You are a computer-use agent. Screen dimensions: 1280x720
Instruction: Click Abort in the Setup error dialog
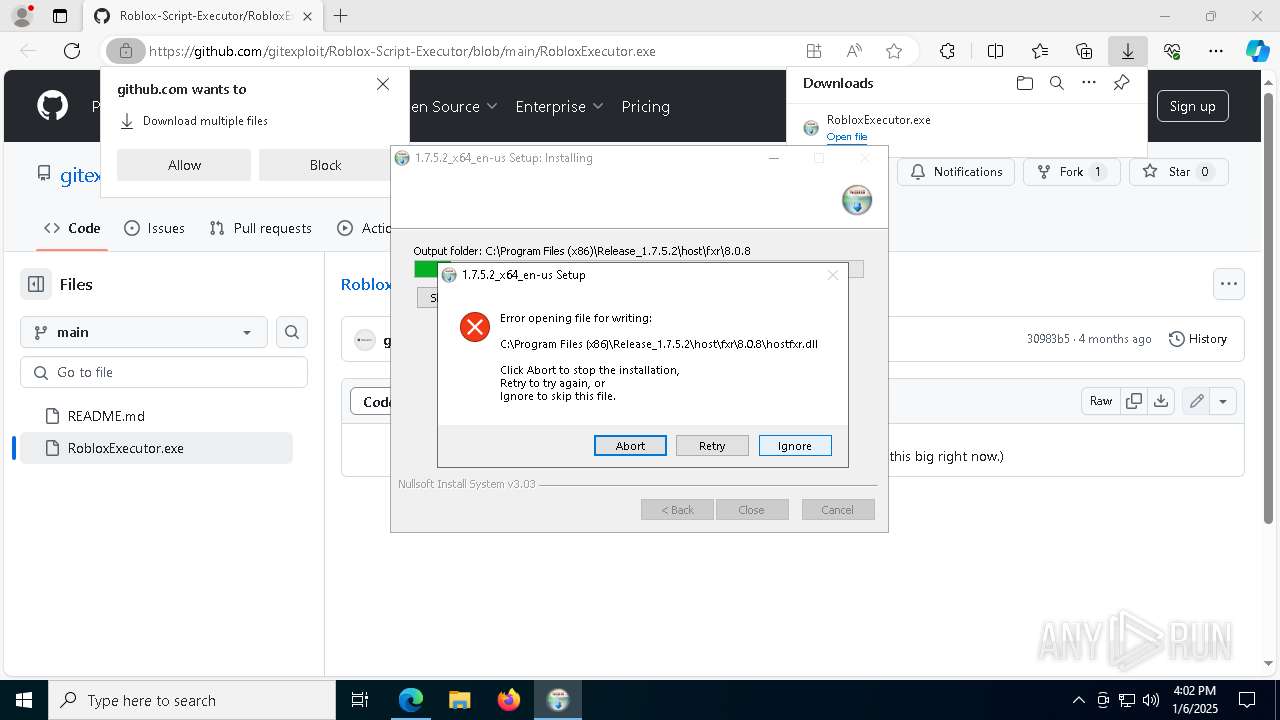tap(630, 446)
